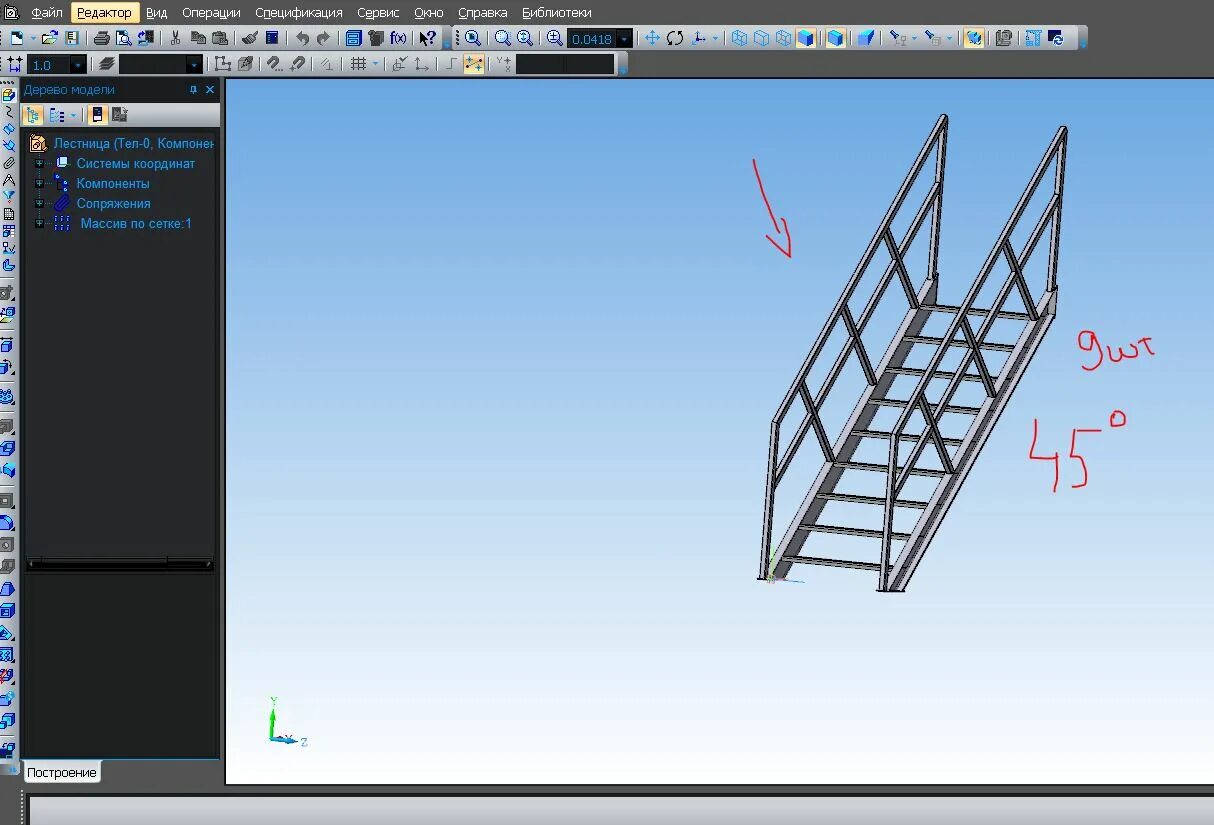Toggle shaded display mode
This screenshot has width=1214, height=825.
pyautogui.click(x=806, y=38)
